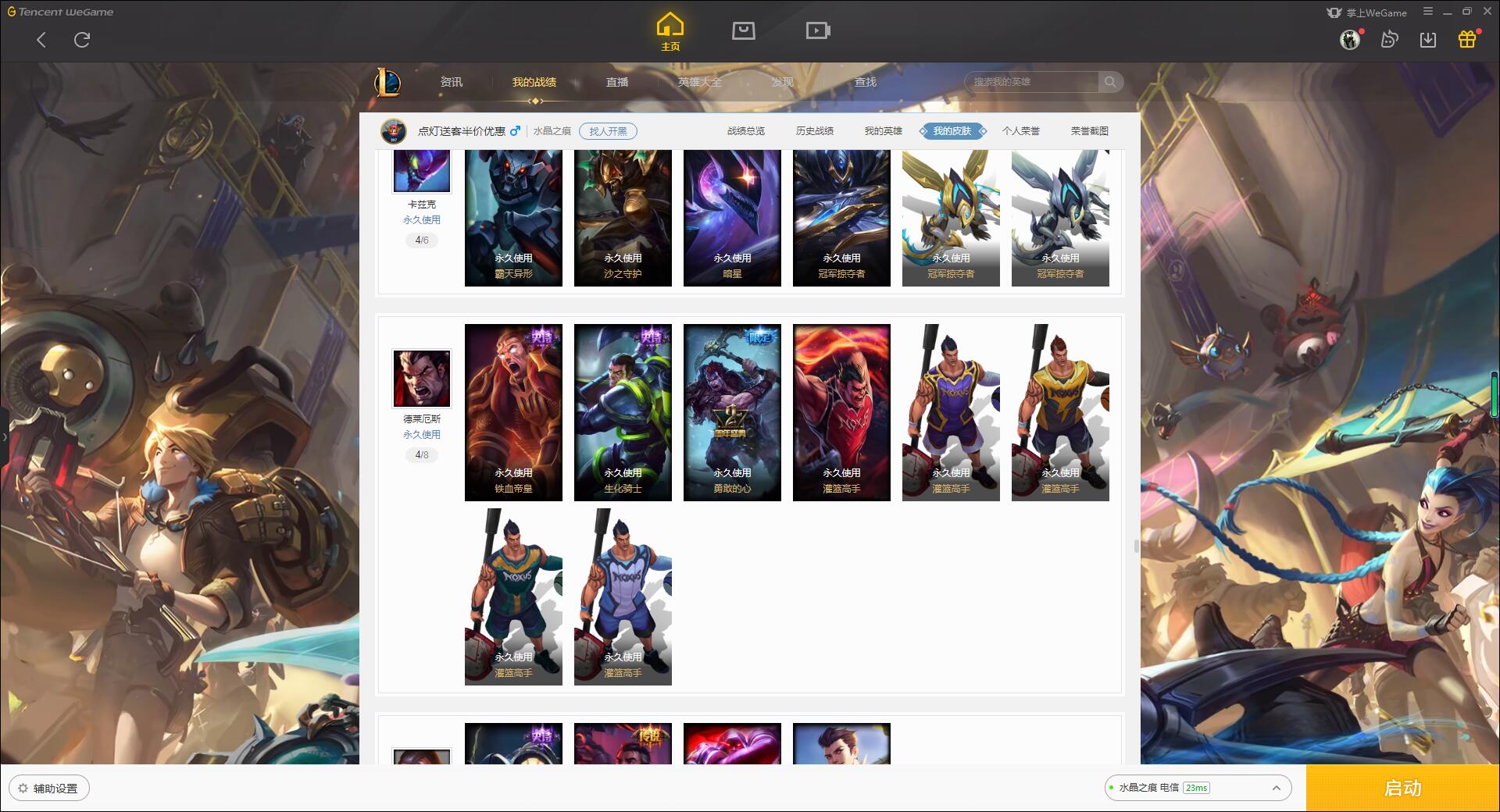Click the 23ms ping indicator

(1196, 789)
